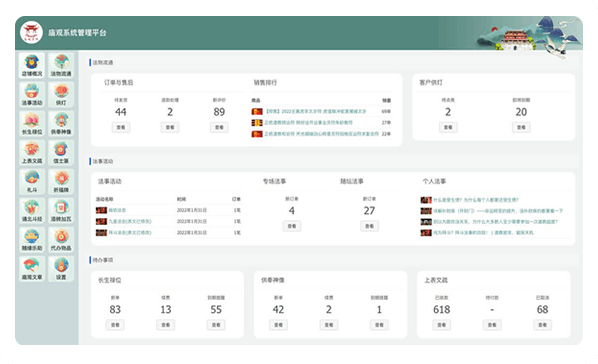Open the 长生禄位 peach icon
The width and height of the screenshot is (598, 364).
tap(32, 124)
